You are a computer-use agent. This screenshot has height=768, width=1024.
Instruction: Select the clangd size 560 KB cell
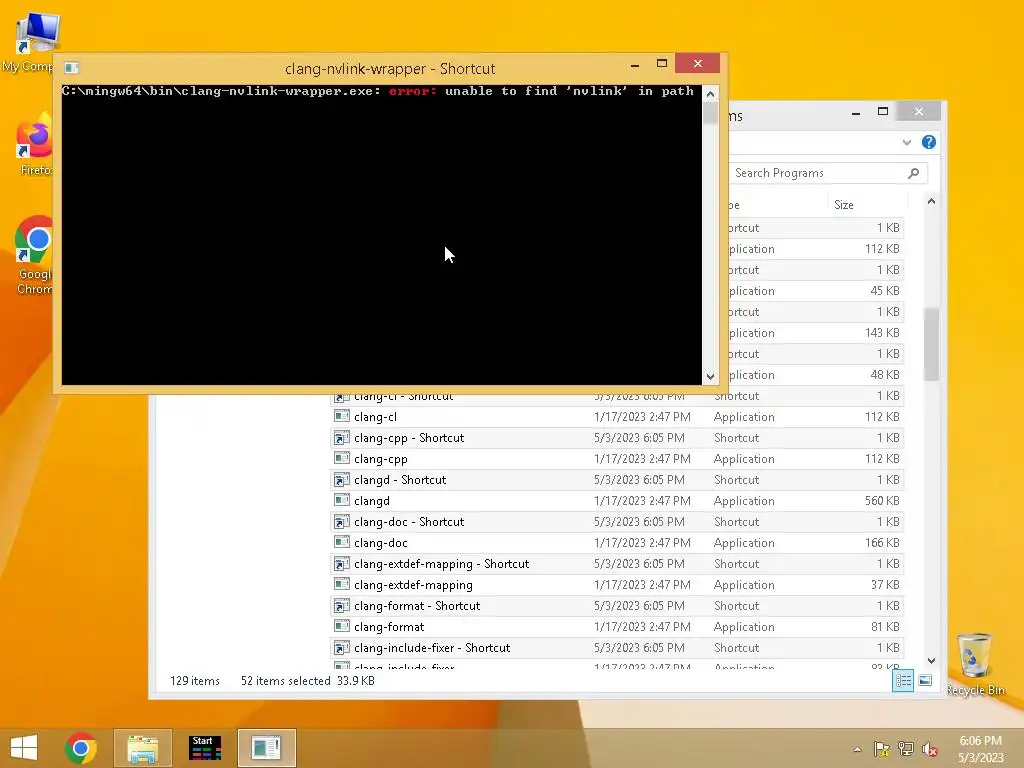(882, 501)
